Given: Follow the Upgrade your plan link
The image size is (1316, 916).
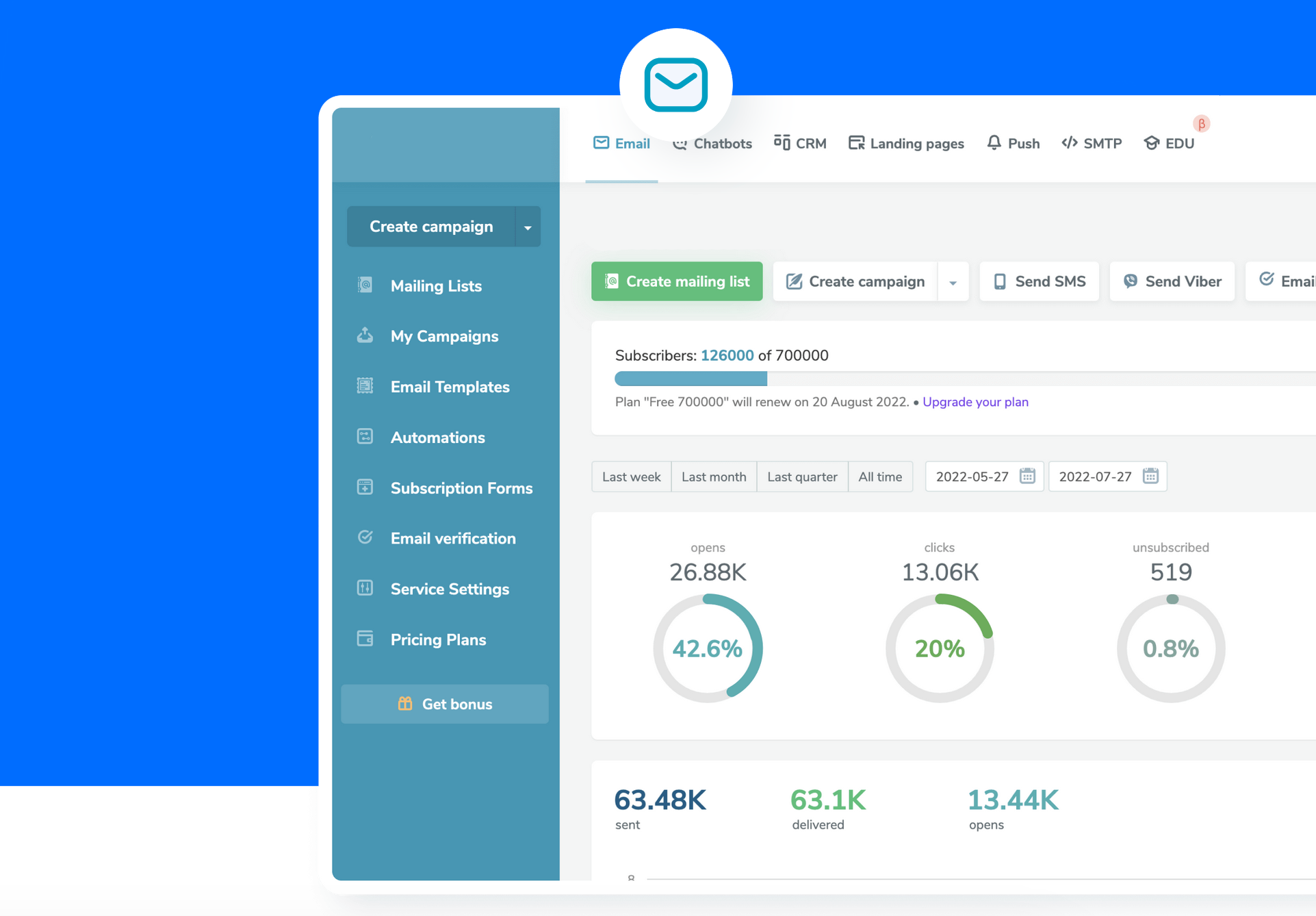Looking at the screenshot, I should click(x=975, y=402).
